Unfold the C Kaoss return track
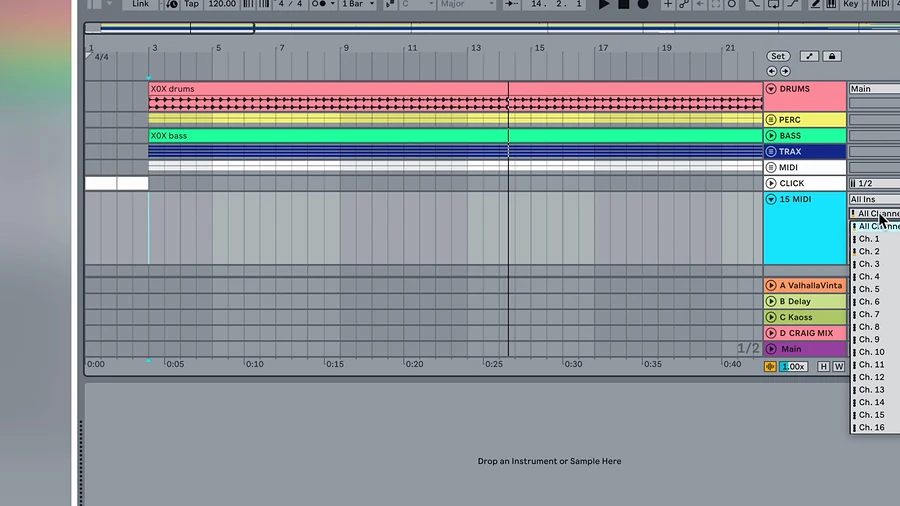 click(771, 317)
